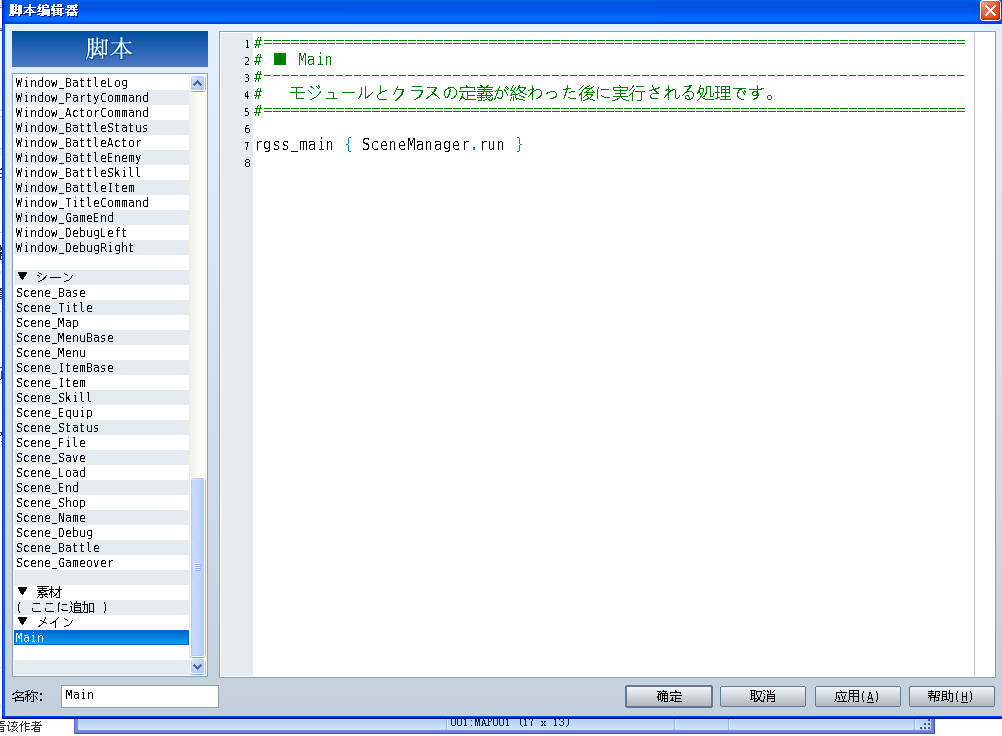Select Scene_Save script

point(101,458)
